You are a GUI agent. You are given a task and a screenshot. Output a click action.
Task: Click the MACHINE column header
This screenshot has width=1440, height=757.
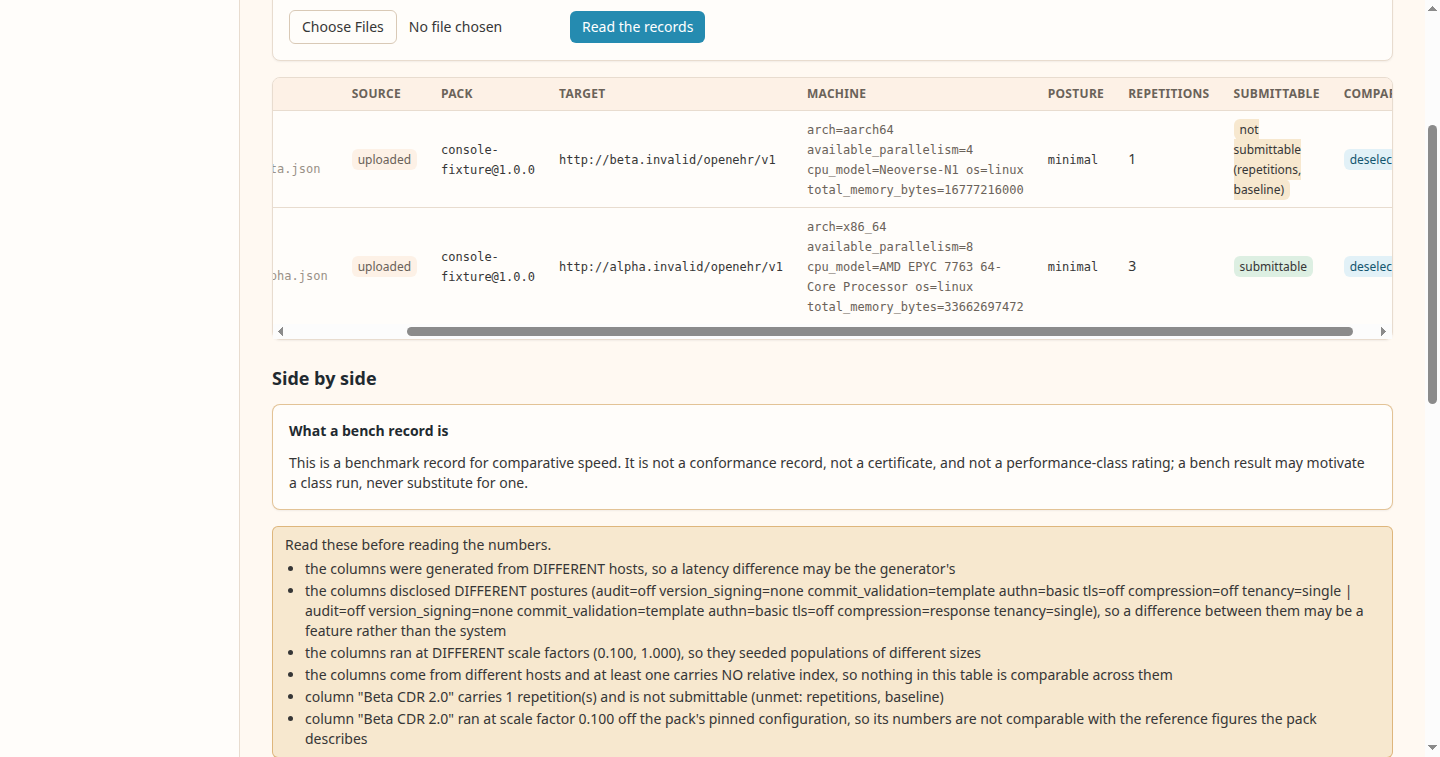pos(837,94)
